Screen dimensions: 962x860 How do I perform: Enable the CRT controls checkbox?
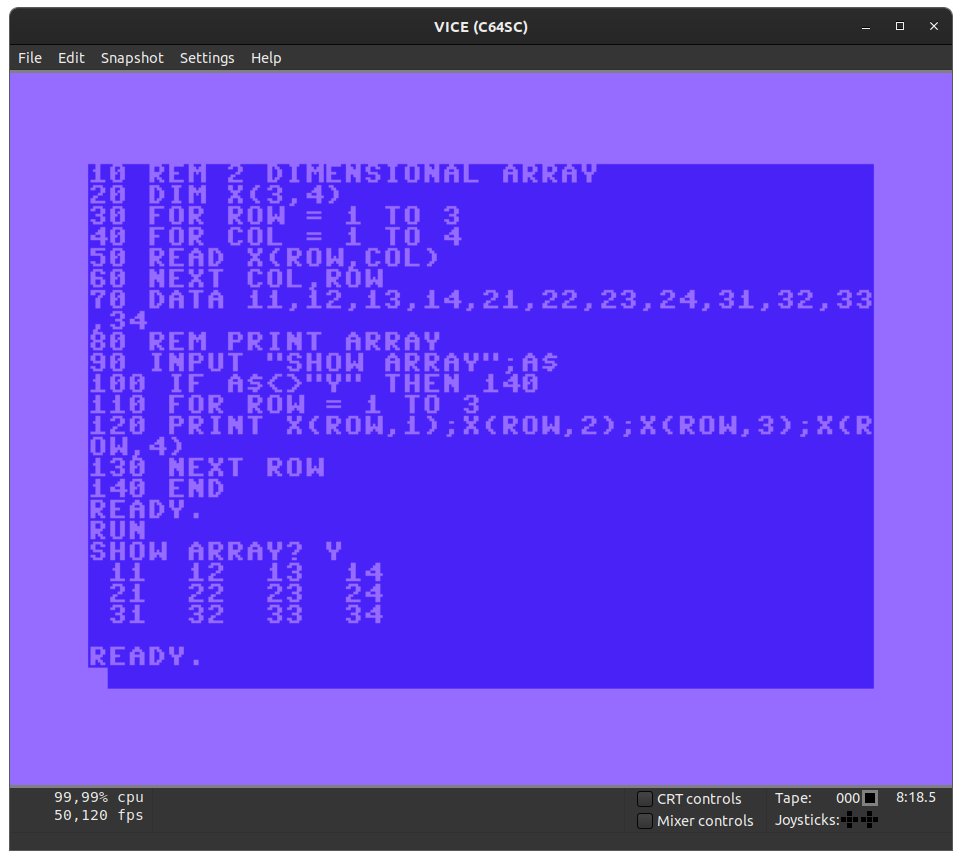coord(644,799)
